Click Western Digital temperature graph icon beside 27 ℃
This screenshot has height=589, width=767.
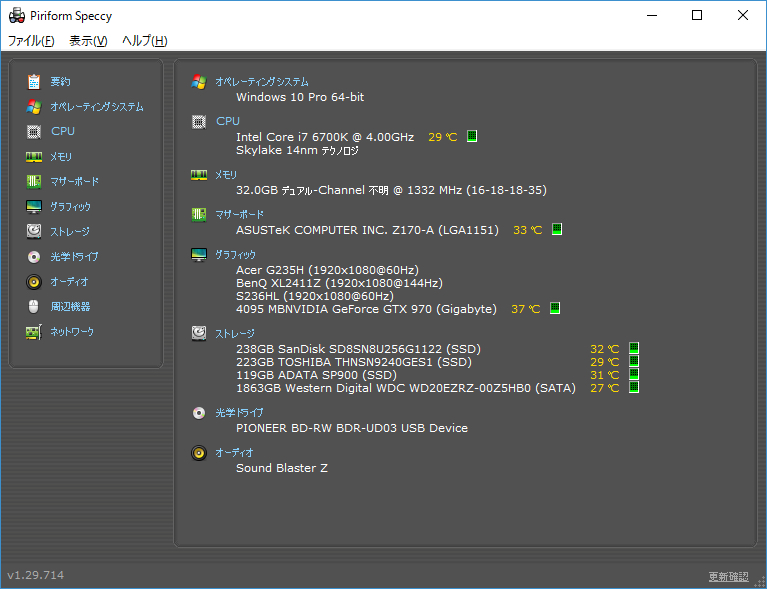[634, 387]
